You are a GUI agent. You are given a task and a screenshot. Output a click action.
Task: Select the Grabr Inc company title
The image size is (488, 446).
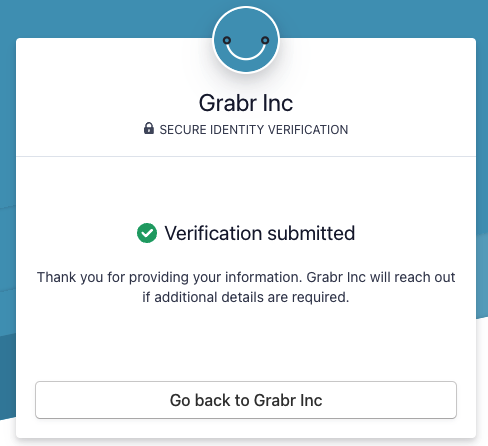(246, 103)
